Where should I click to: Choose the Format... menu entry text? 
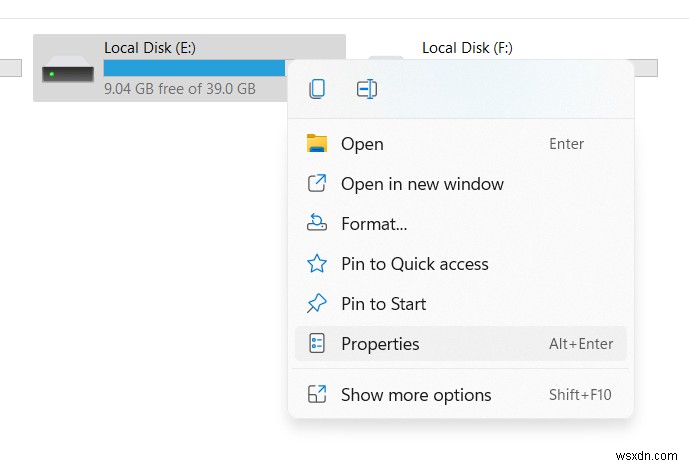click(374, 224)
